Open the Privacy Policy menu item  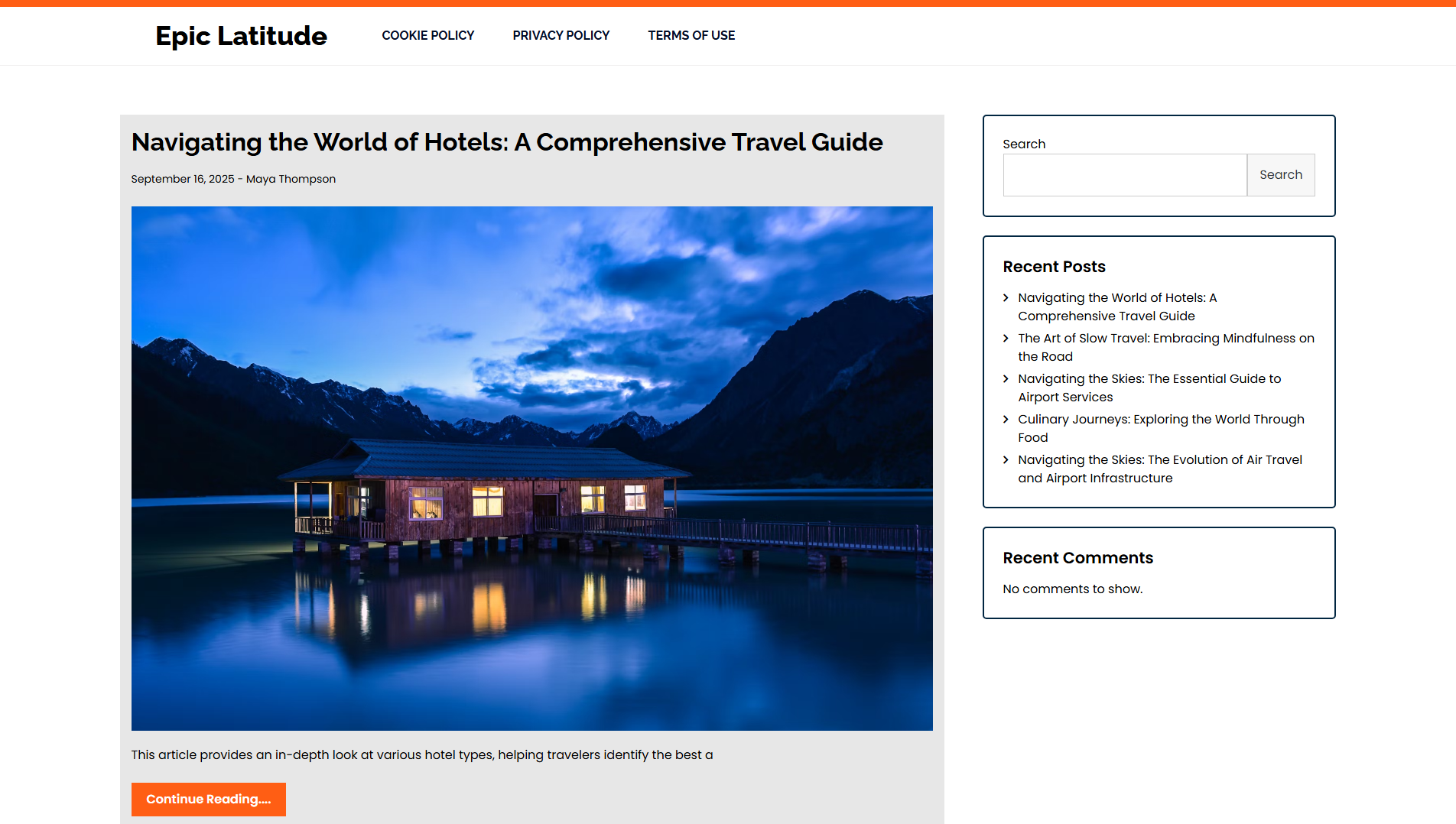pos(561,35)
